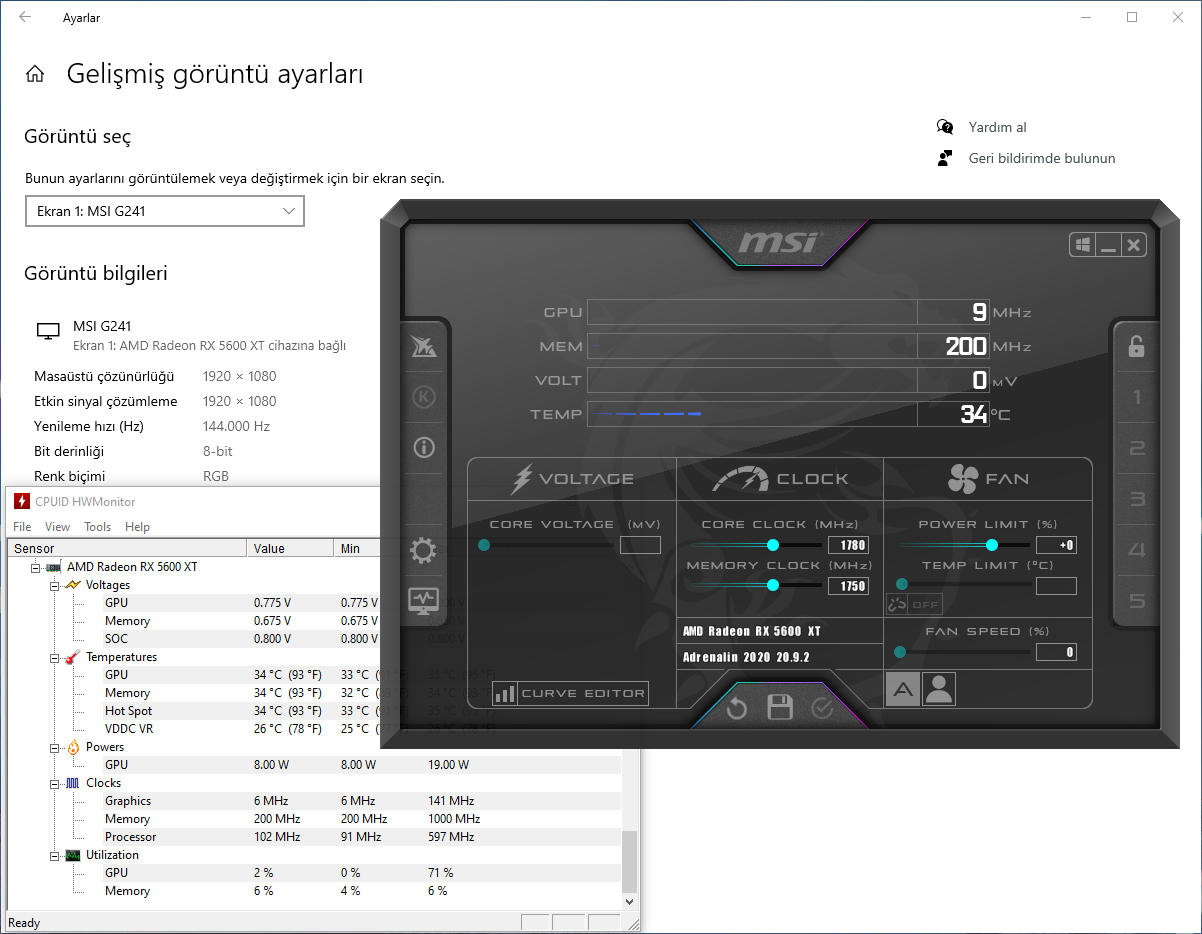Screen dimensions: 1202x934
Task: Minimize the MSI Afterburner window
Action: (x=1108, y=245)
